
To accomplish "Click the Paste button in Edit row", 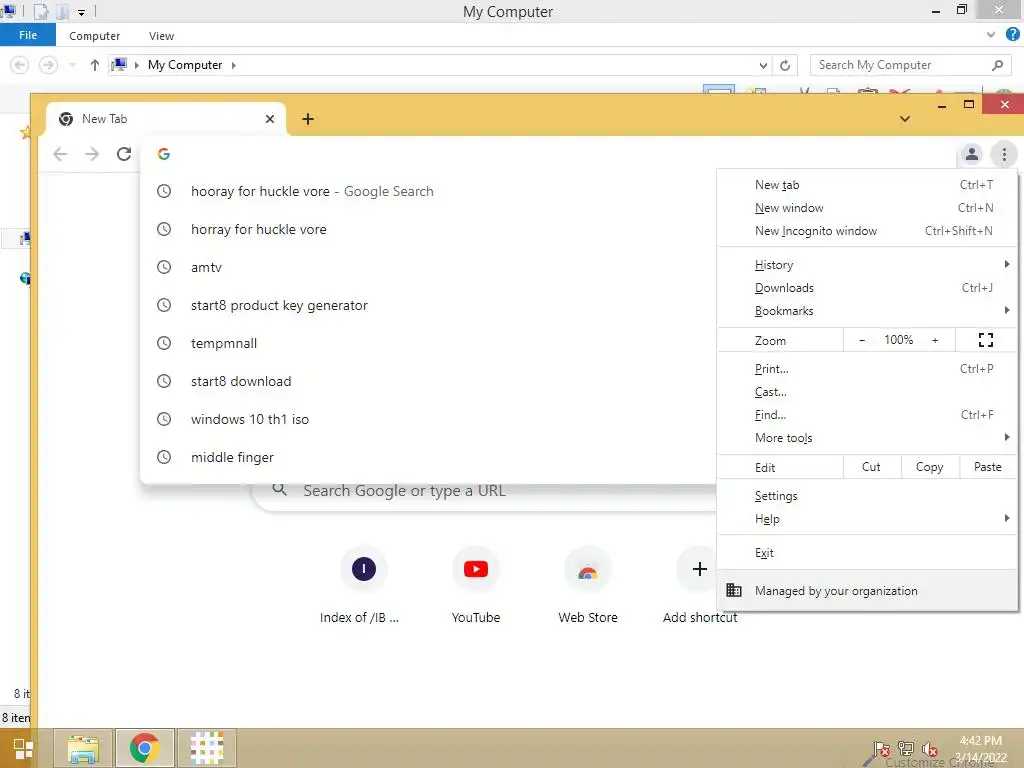I will pos(987,467).
